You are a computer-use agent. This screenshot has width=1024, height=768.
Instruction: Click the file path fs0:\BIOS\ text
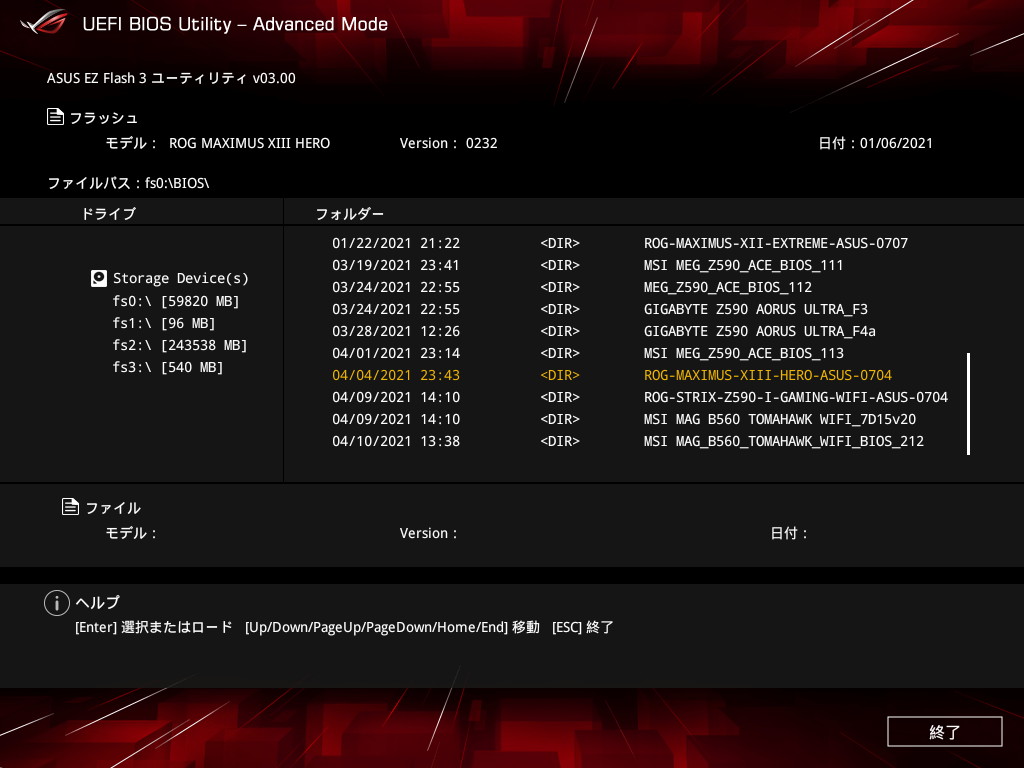pos(177,184)
